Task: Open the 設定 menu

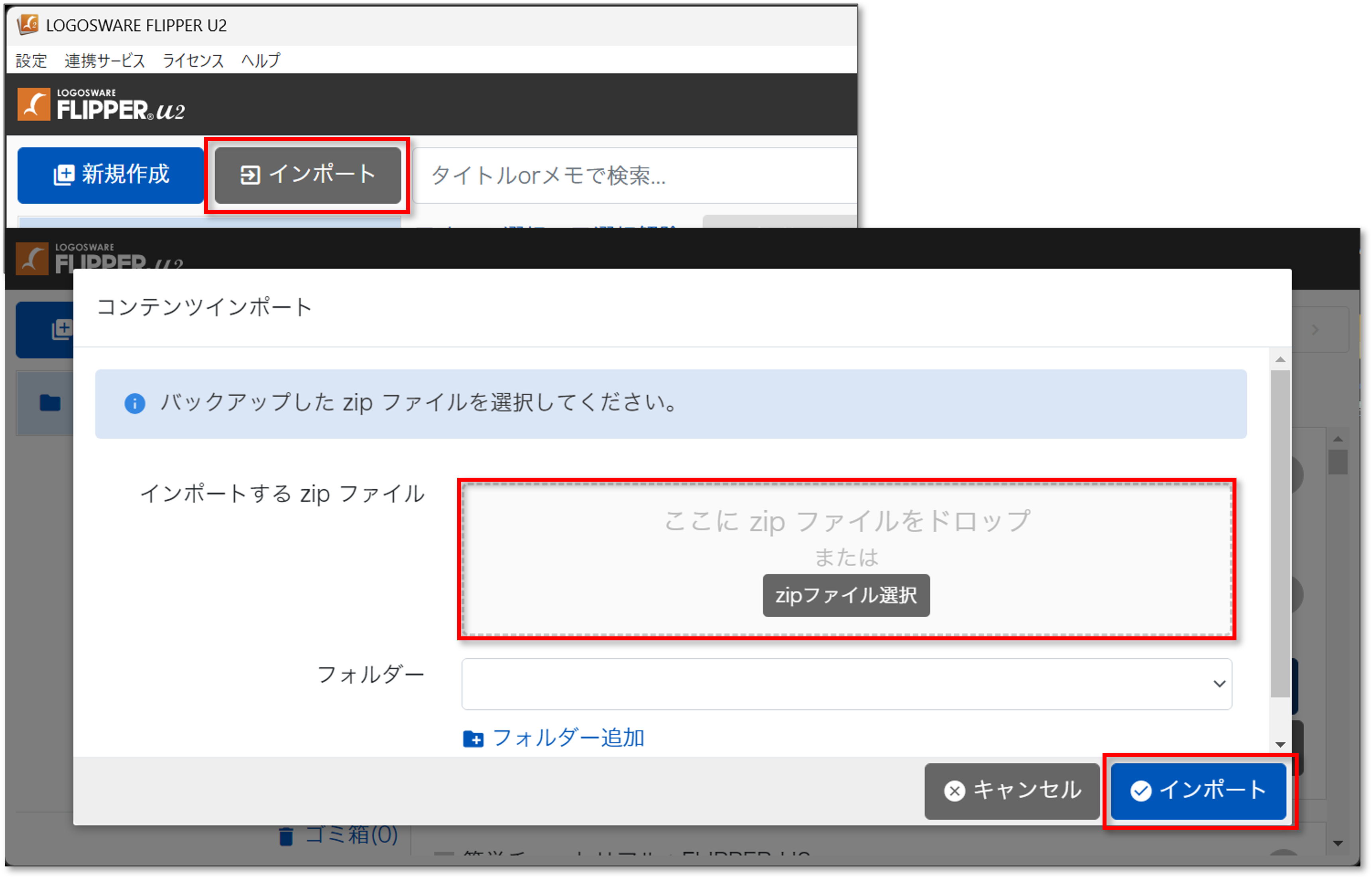Action: coord(31,60)
